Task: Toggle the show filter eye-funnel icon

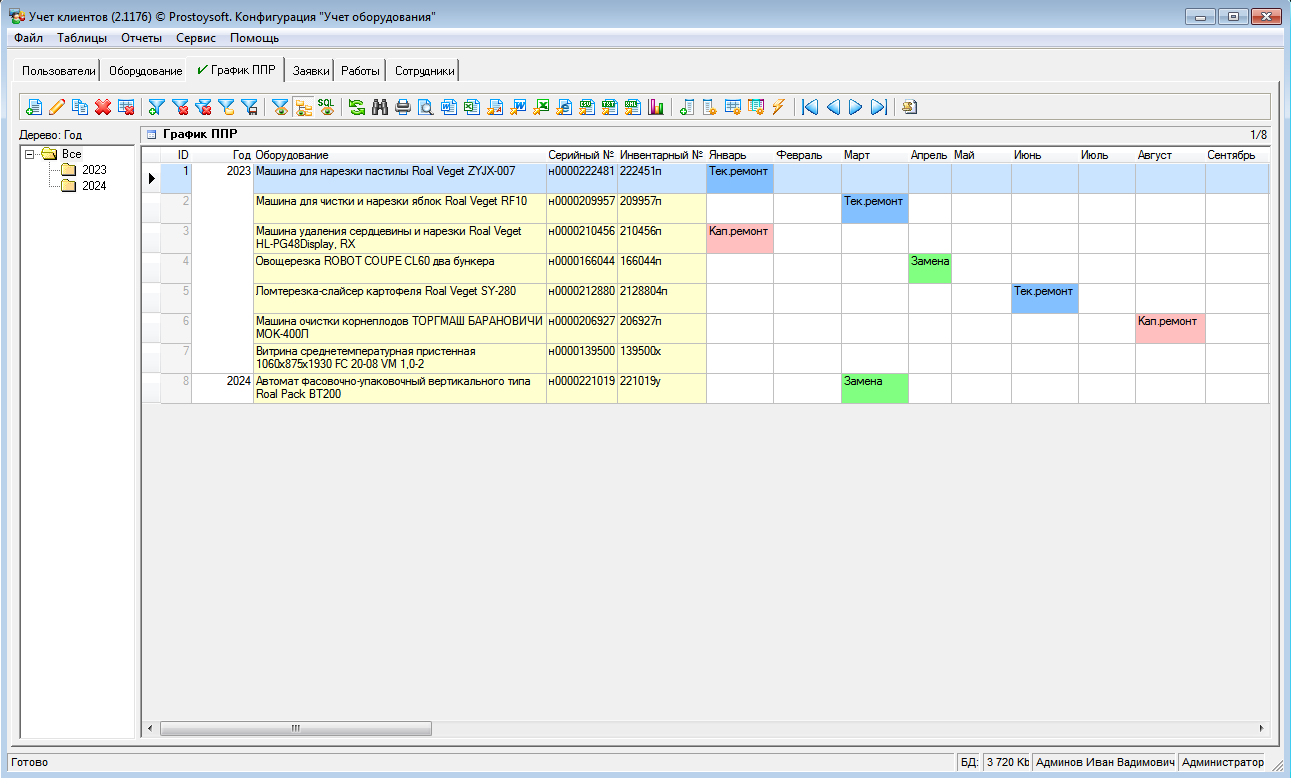Action: tap(280, 107)
